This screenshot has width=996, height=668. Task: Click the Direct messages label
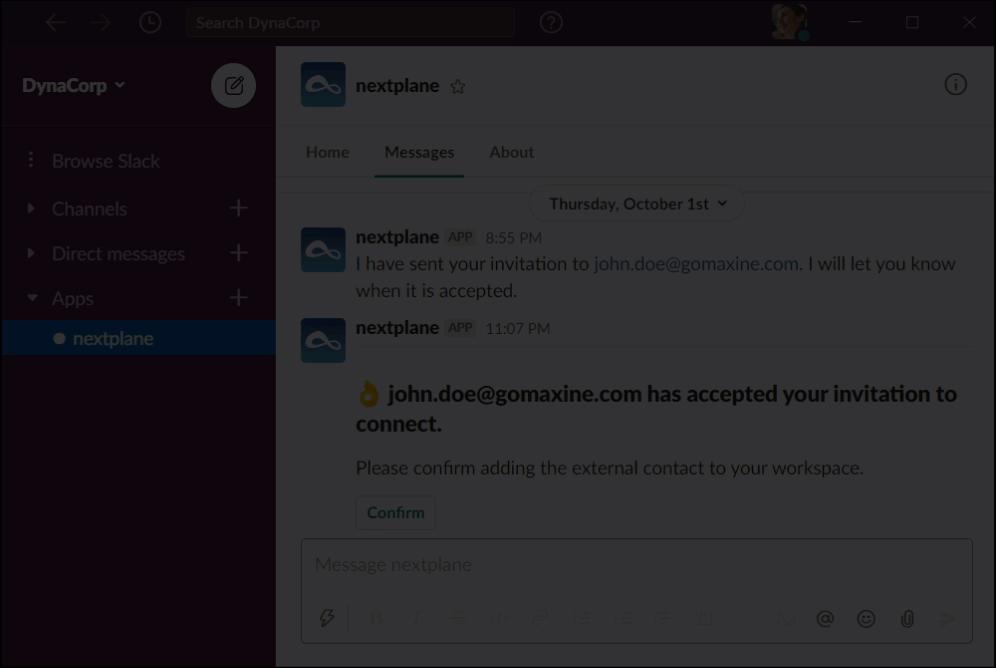point(118,254)
